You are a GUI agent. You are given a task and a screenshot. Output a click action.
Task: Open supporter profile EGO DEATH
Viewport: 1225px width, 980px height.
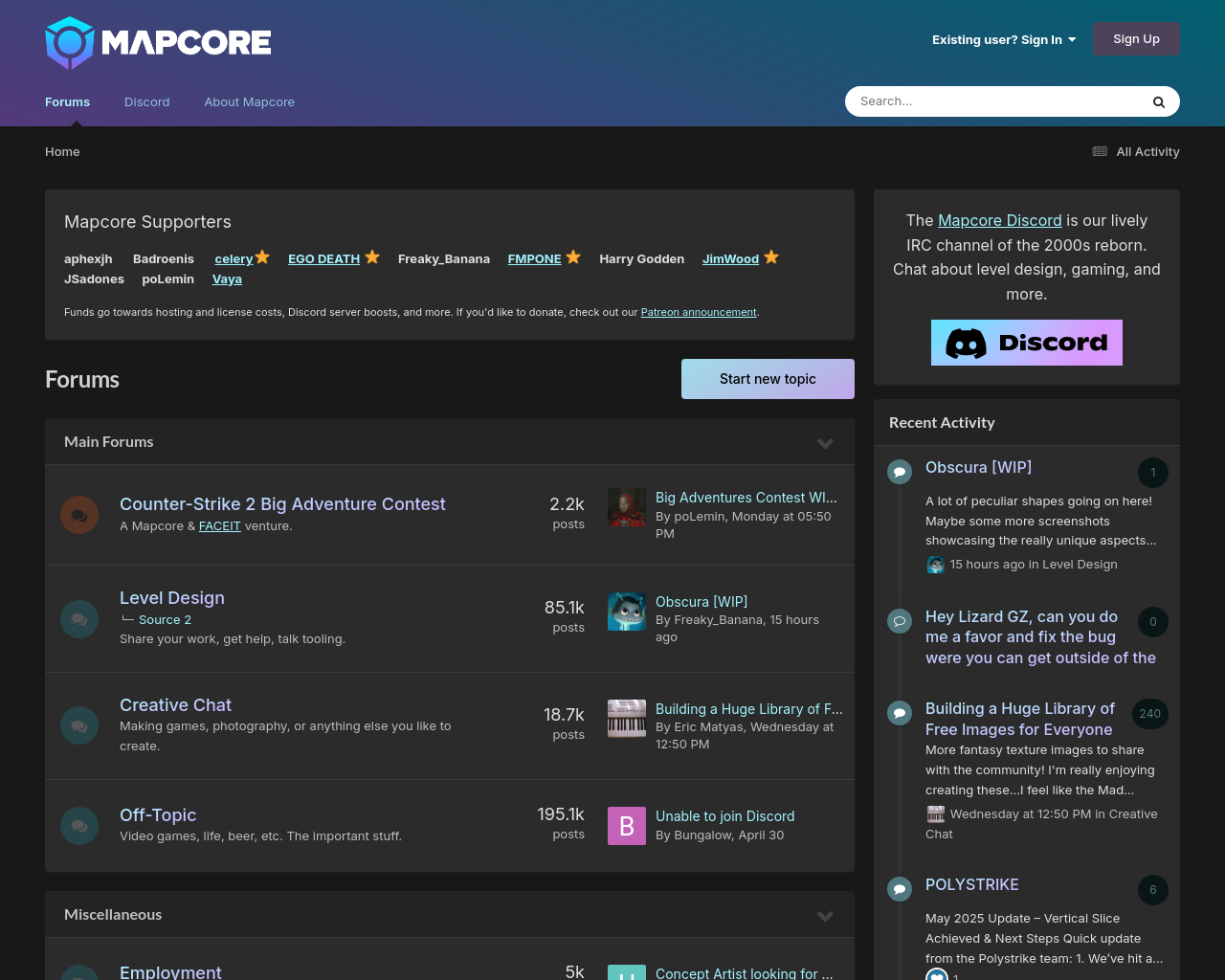(x=323, y=258)
